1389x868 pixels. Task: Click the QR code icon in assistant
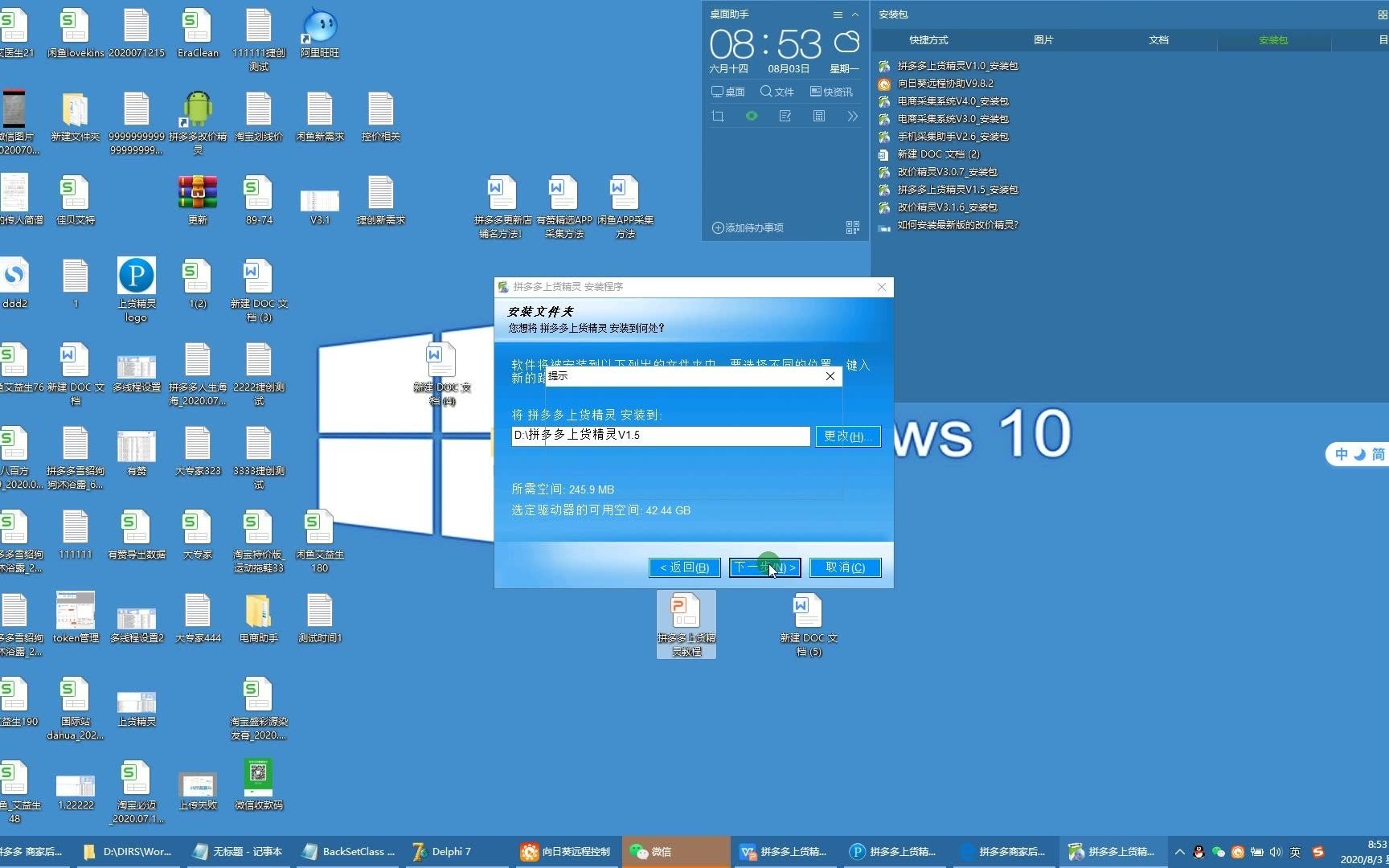coord(853,228)
